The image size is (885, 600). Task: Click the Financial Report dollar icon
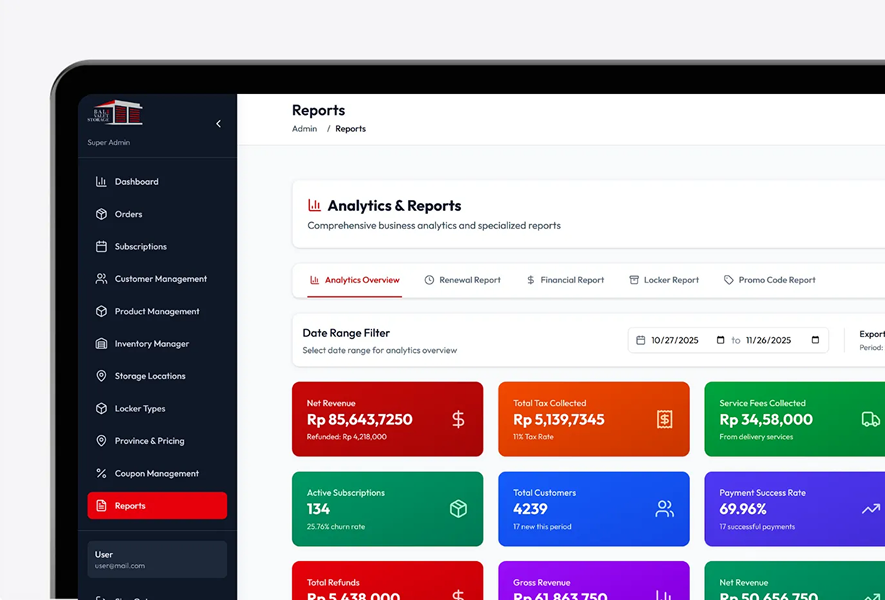coord(531,280)
